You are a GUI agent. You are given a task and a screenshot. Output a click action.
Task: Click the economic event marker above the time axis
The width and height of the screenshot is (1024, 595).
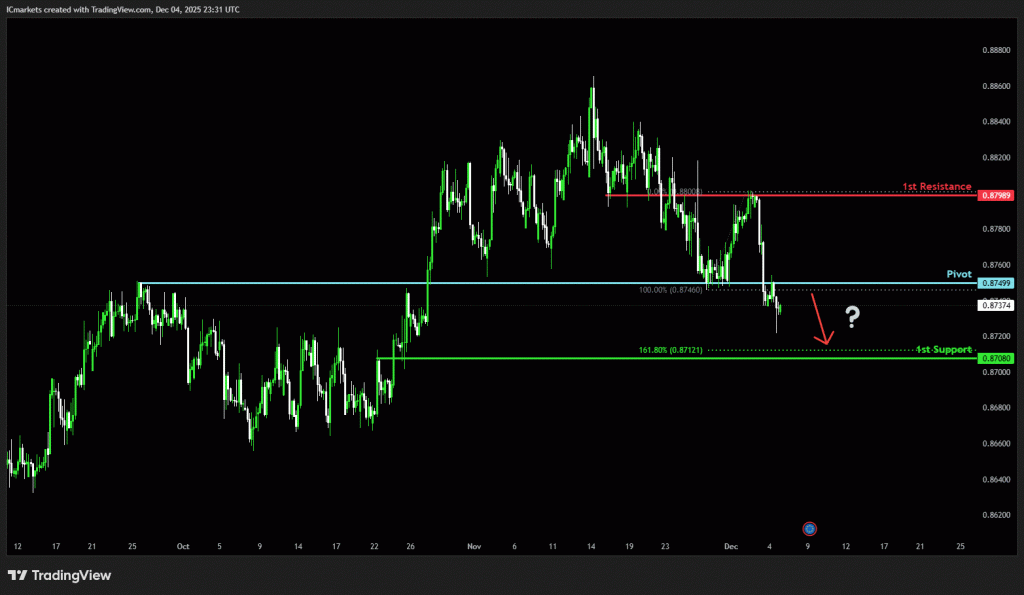[x=810, y=528]
